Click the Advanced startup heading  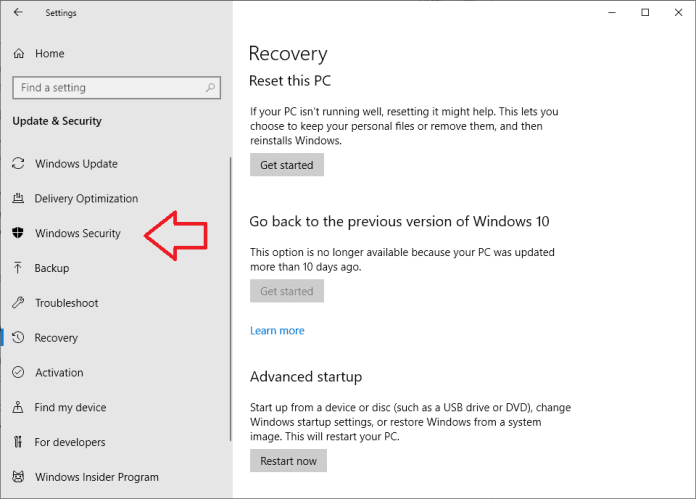coord(306,377)
